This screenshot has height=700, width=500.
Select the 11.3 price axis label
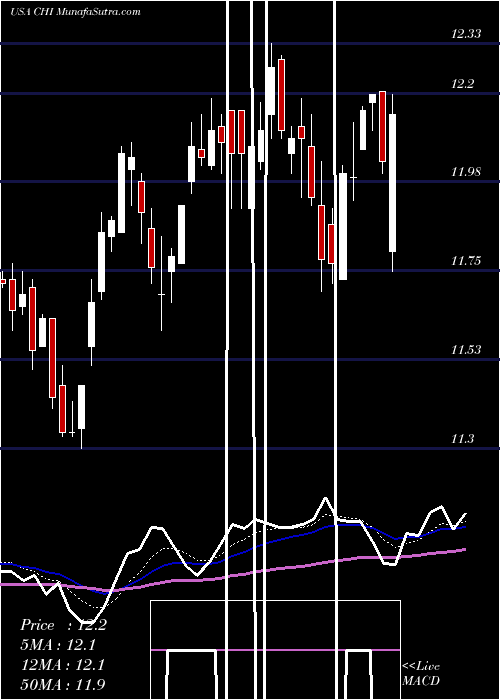point(462,439)
